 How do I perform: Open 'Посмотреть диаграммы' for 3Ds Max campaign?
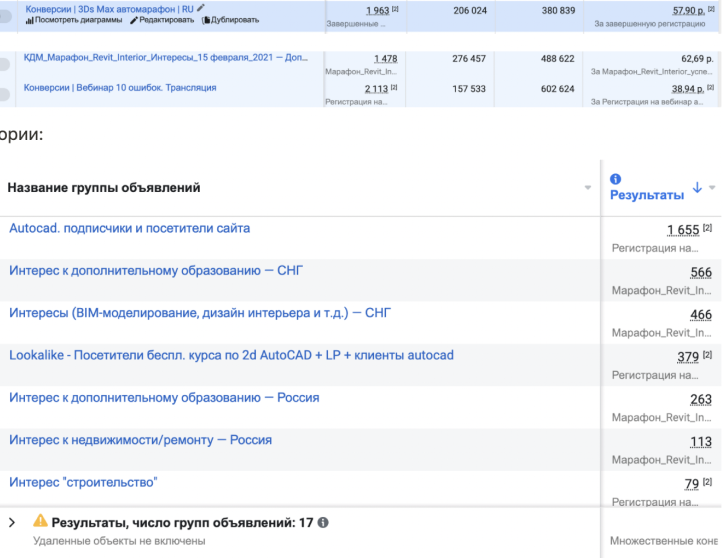click(74, 20)
